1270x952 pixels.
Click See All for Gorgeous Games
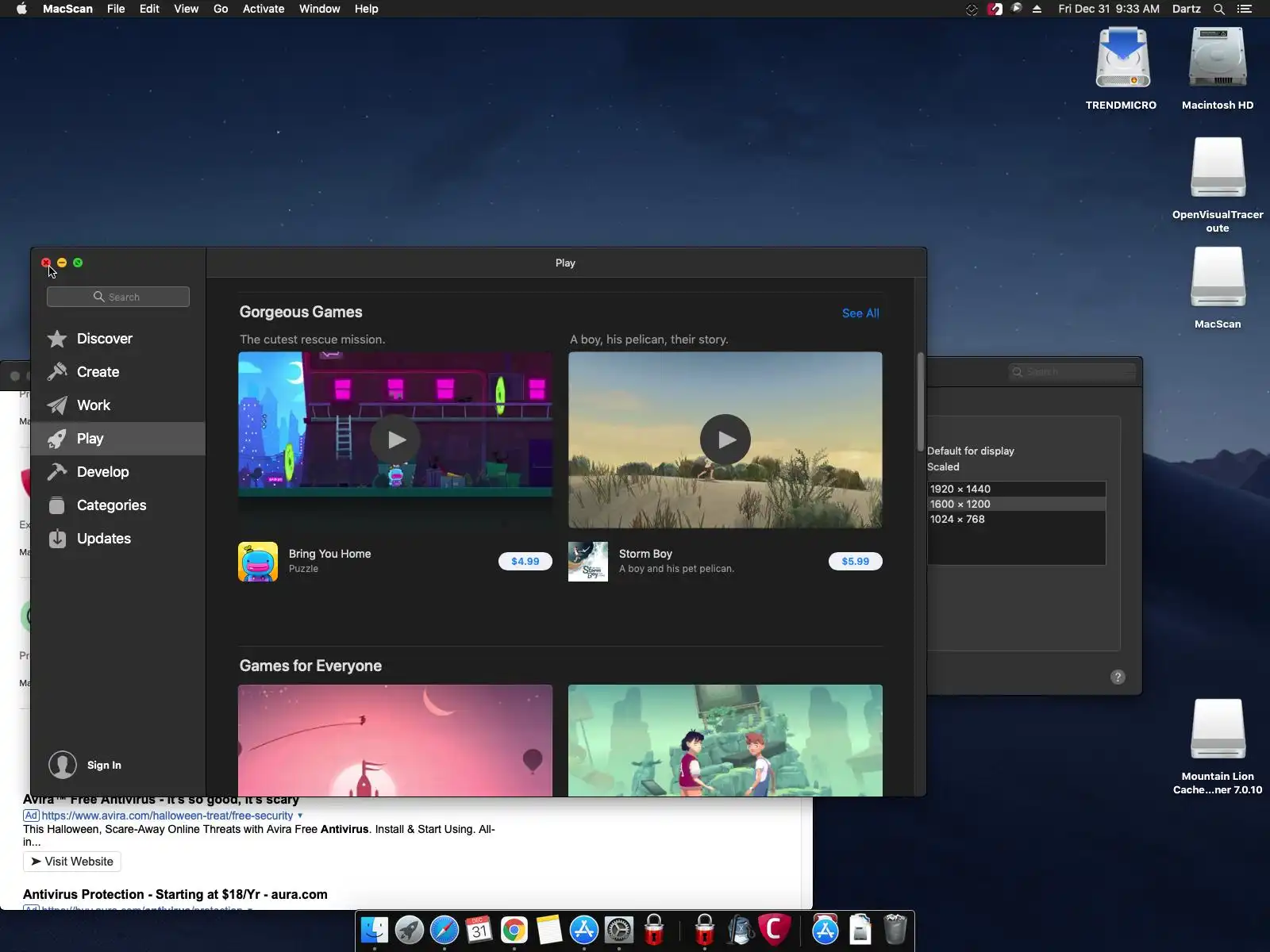point(860,313)
